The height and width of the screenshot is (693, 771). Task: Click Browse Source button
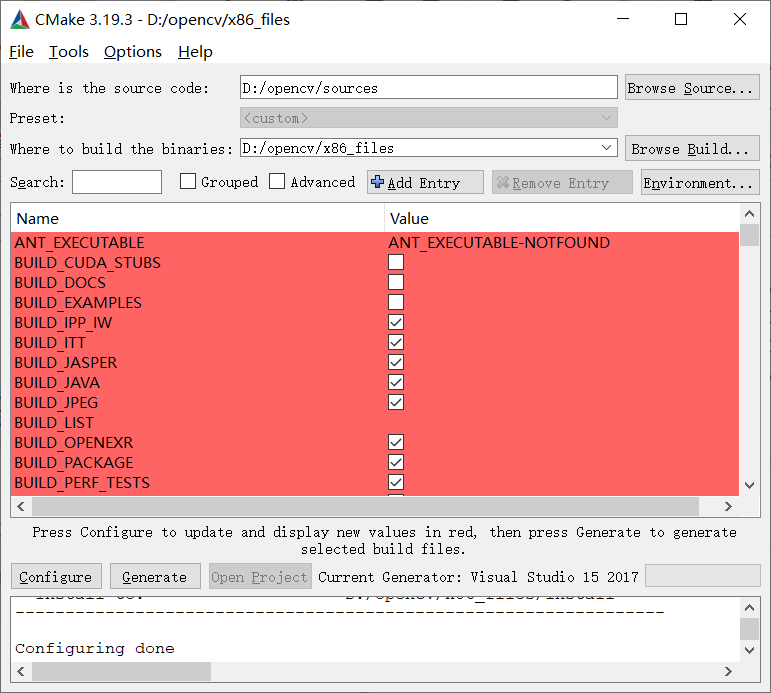pos(692,88)
